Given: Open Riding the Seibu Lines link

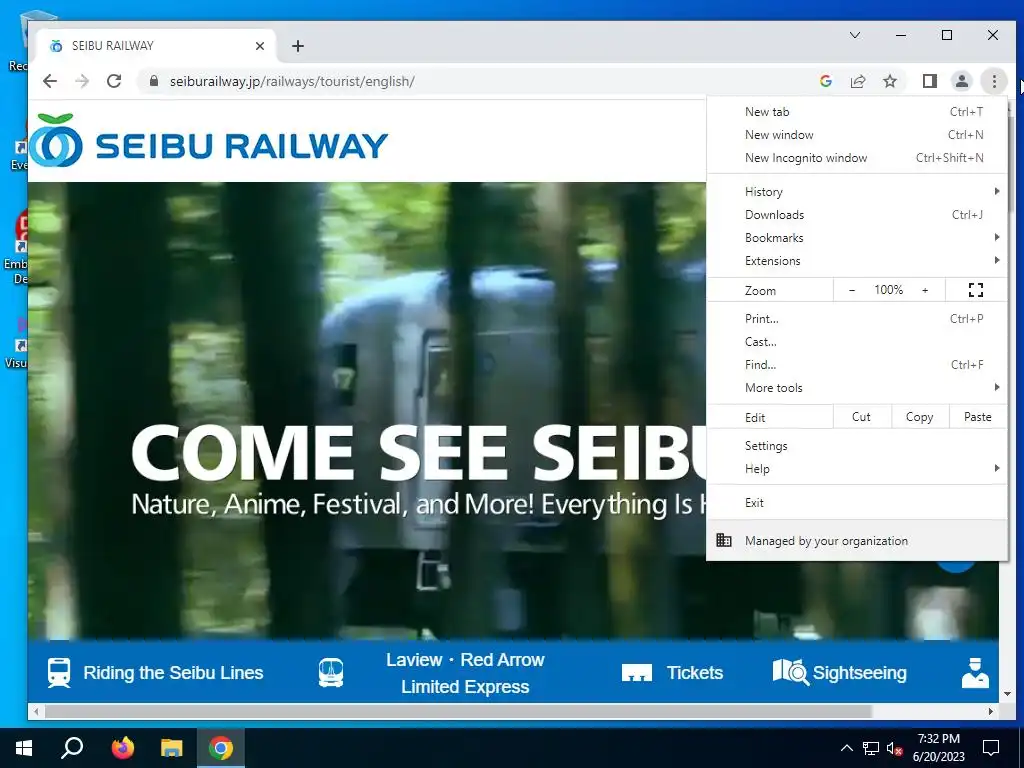Looking at the screenshot, I should 173,673.
